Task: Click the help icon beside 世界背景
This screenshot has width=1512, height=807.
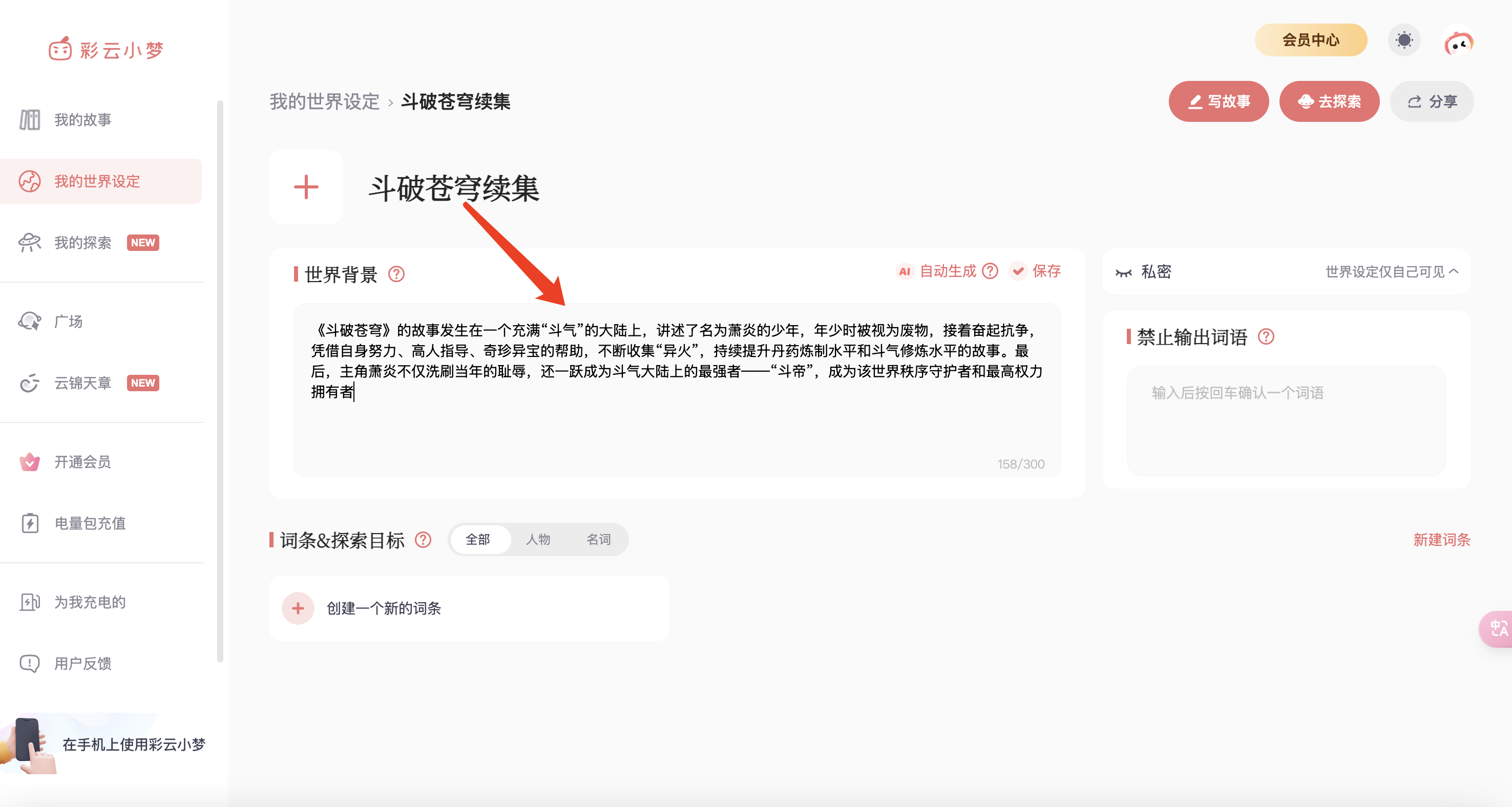Action: pos(397,274)
